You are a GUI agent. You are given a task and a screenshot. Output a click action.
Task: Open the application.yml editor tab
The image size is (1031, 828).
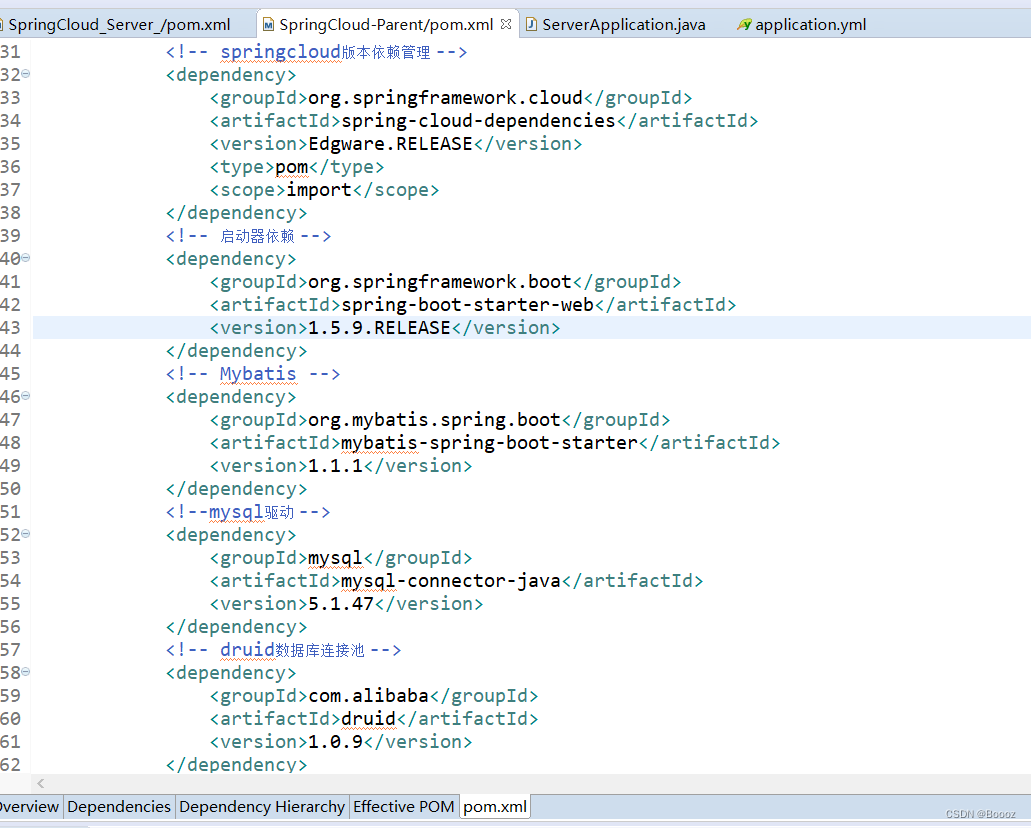[810, 25]
